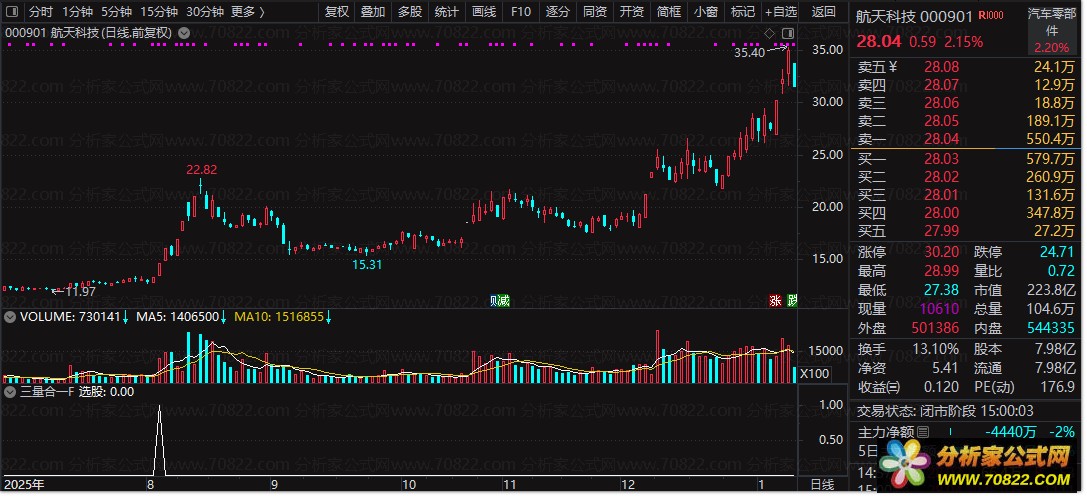Expand the stock title dropdown next to 前复权
1087x496 pixels.
pos(184,32)
